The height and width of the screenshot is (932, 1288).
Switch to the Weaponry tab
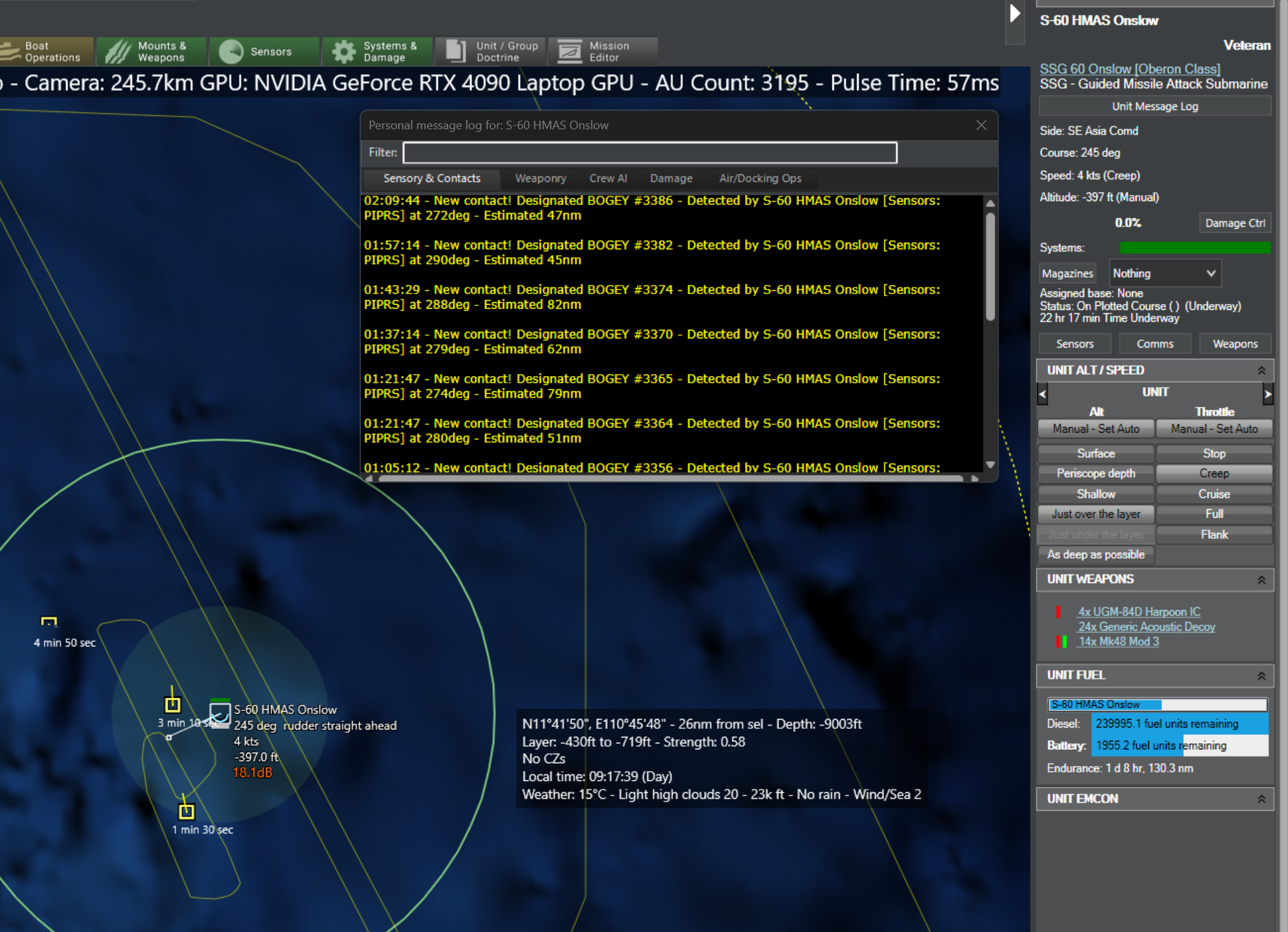coord(540,178)
